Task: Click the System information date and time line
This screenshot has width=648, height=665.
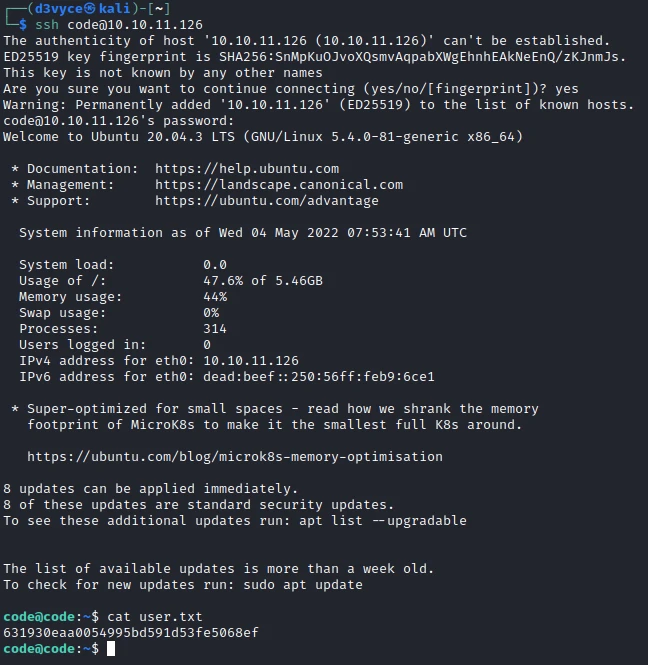Action: 243,233
